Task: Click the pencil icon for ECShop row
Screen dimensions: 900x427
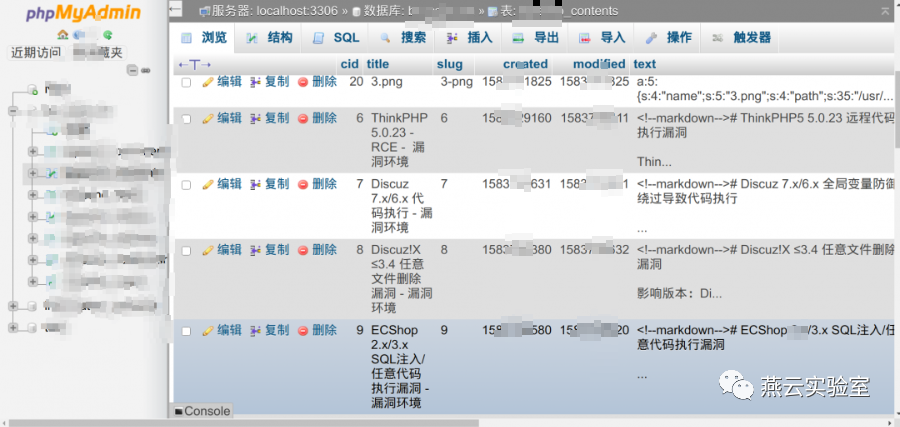Action: 208,331
